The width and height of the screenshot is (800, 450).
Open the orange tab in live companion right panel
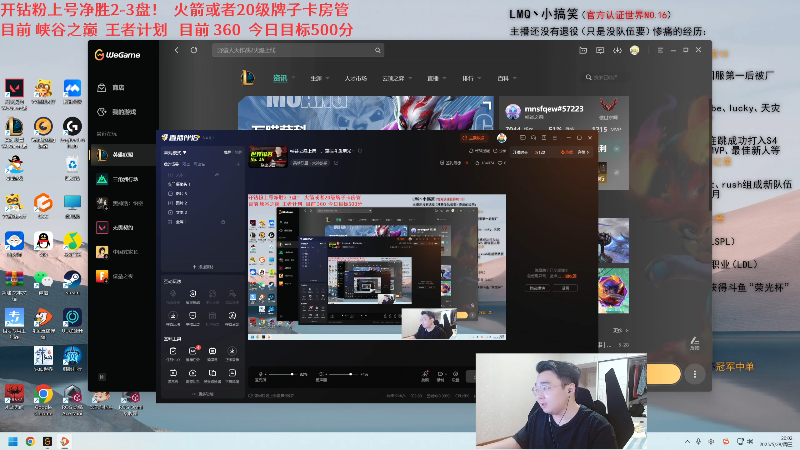pos(567,152)
